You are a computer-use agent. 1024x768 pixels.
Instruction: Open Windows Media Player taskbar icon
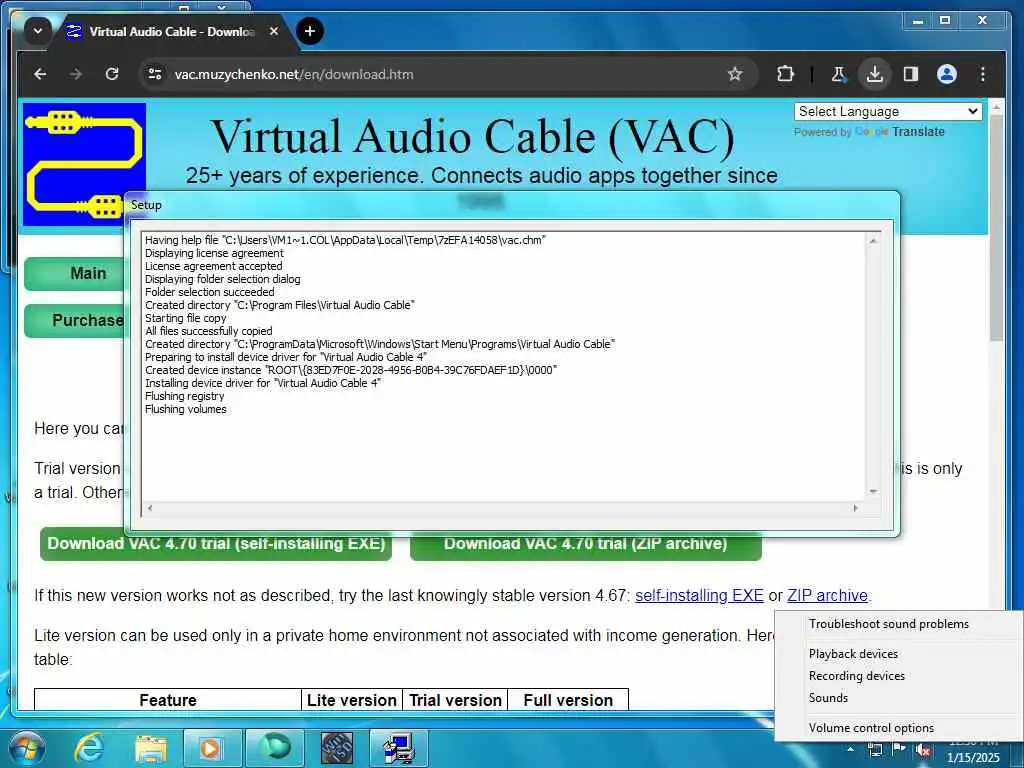click(212, 748)
